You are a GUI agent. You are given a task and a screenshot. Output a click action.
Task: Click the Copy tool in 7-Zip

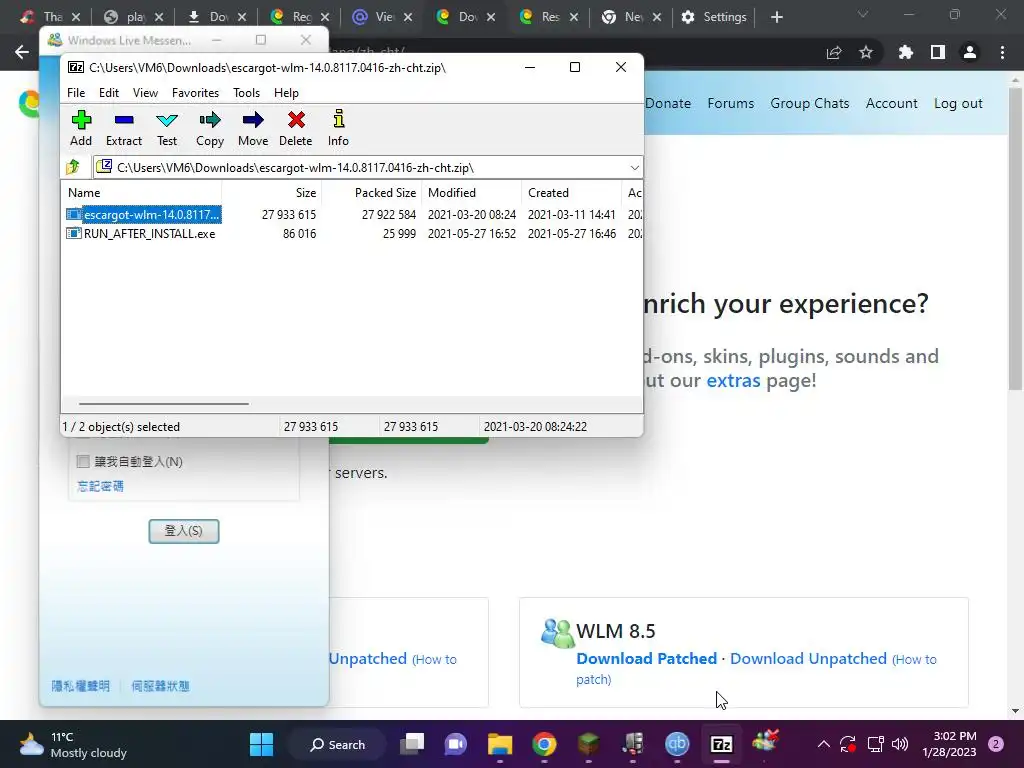[210, 128]
